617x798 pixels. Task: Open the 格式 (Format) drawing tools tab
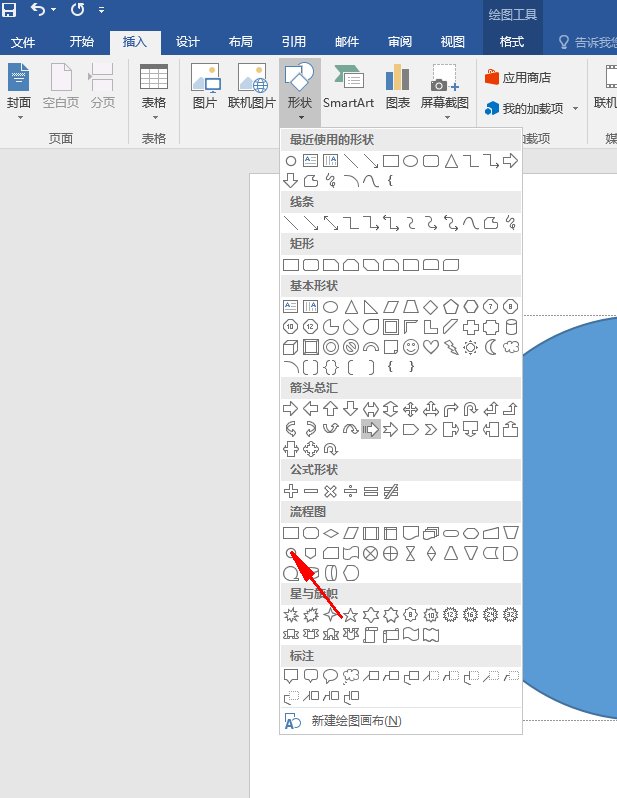coord(512,42)
